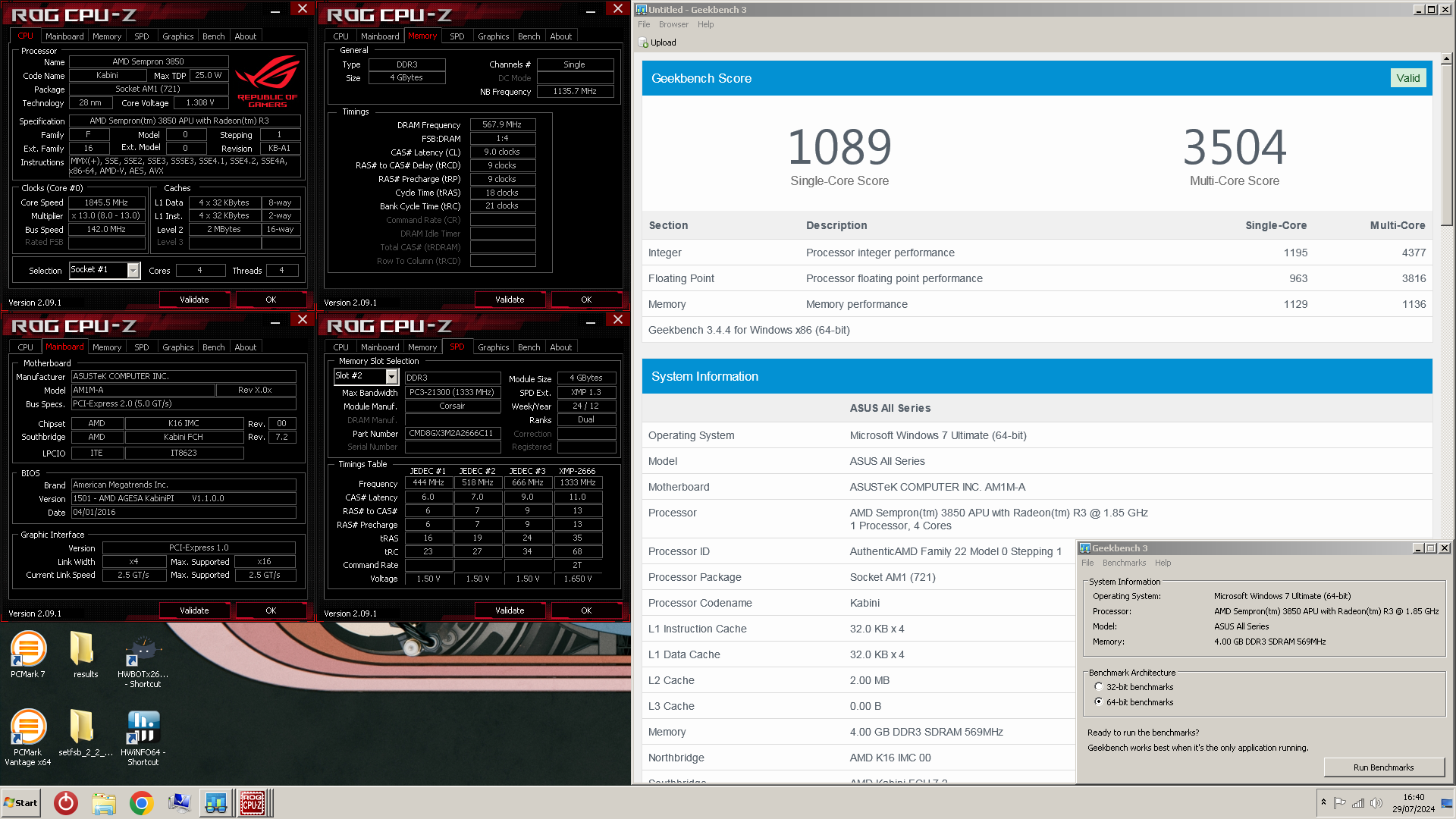Launch Google Chrome from taskbar
This screenshot has height=819, width=1456.
coord(141,803)
